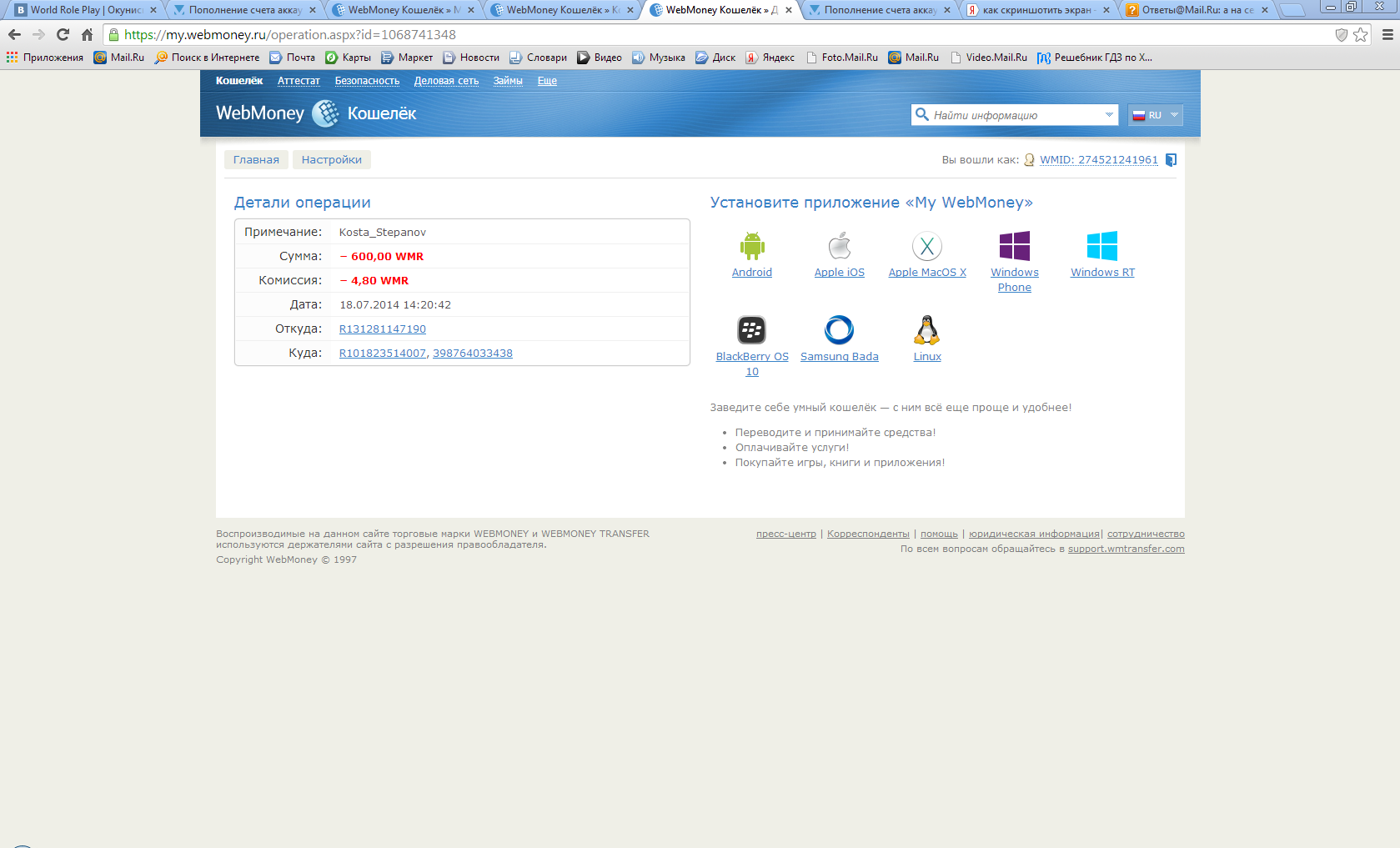The image size is (1400, 848).
Task: Open WMID: 274521241961 link
Action: [x=1099, y=160]
